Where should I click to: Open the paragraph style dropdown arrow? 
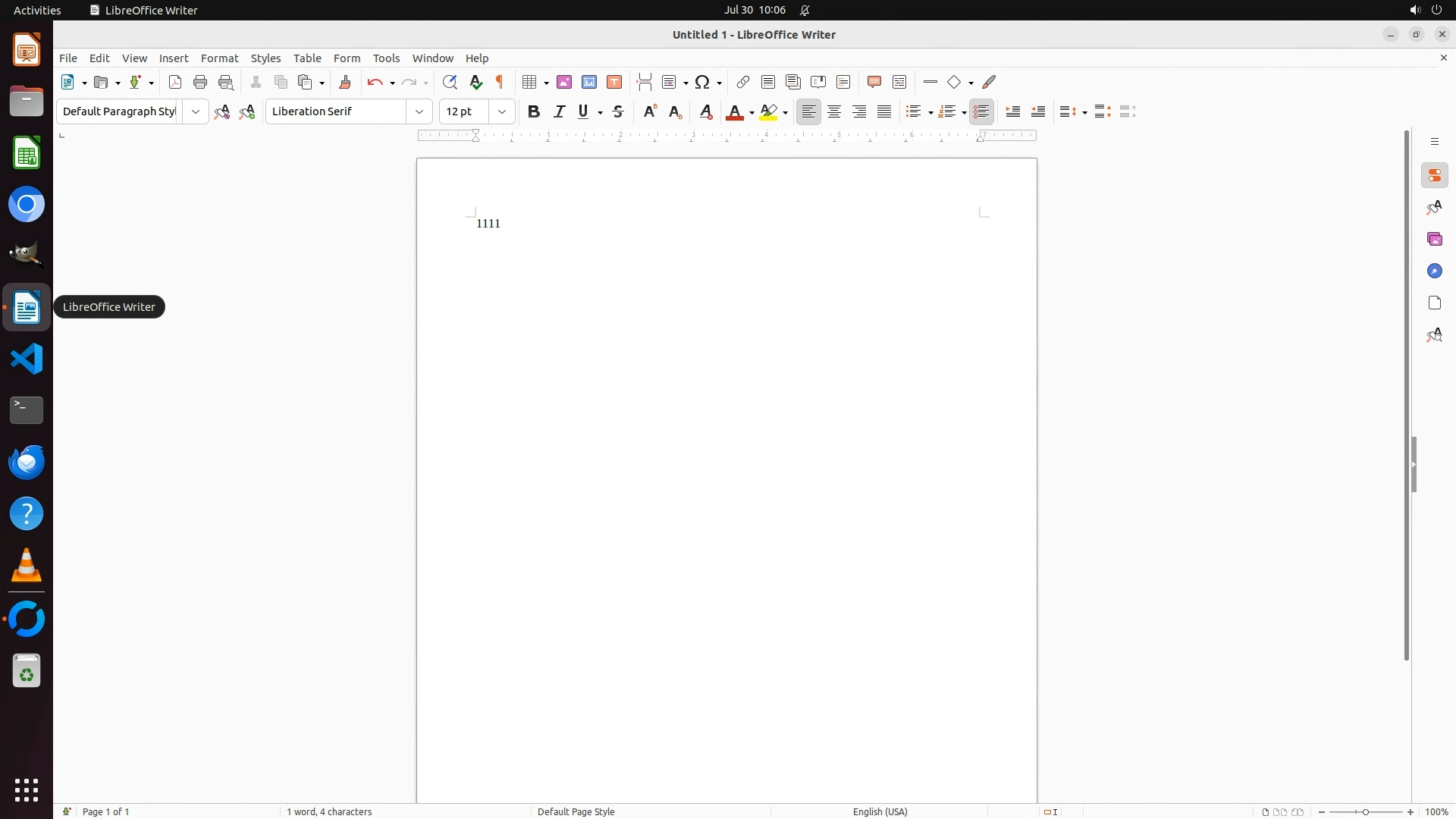tap(196, 112)
